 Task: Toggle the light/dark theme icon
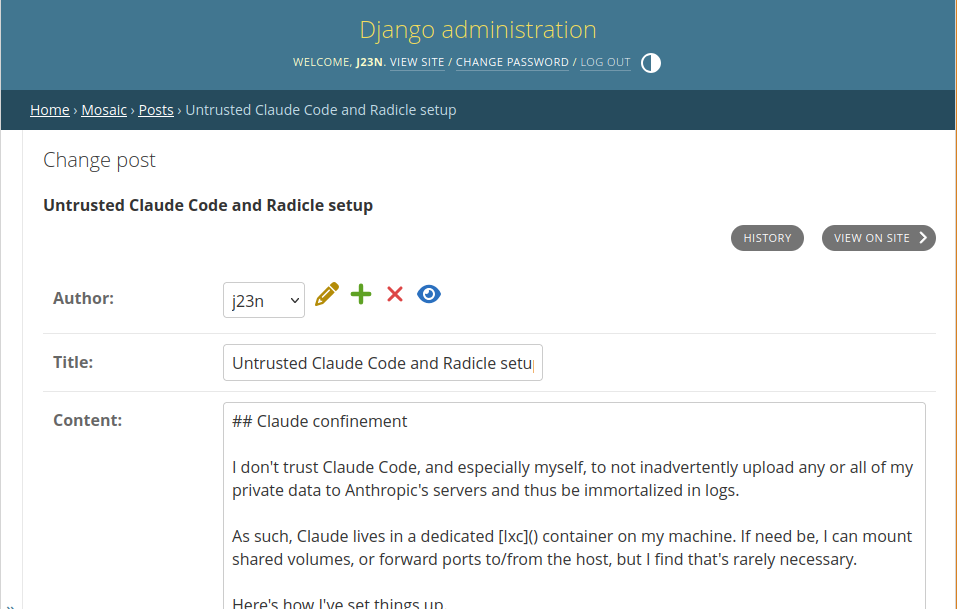coord(651,63)
